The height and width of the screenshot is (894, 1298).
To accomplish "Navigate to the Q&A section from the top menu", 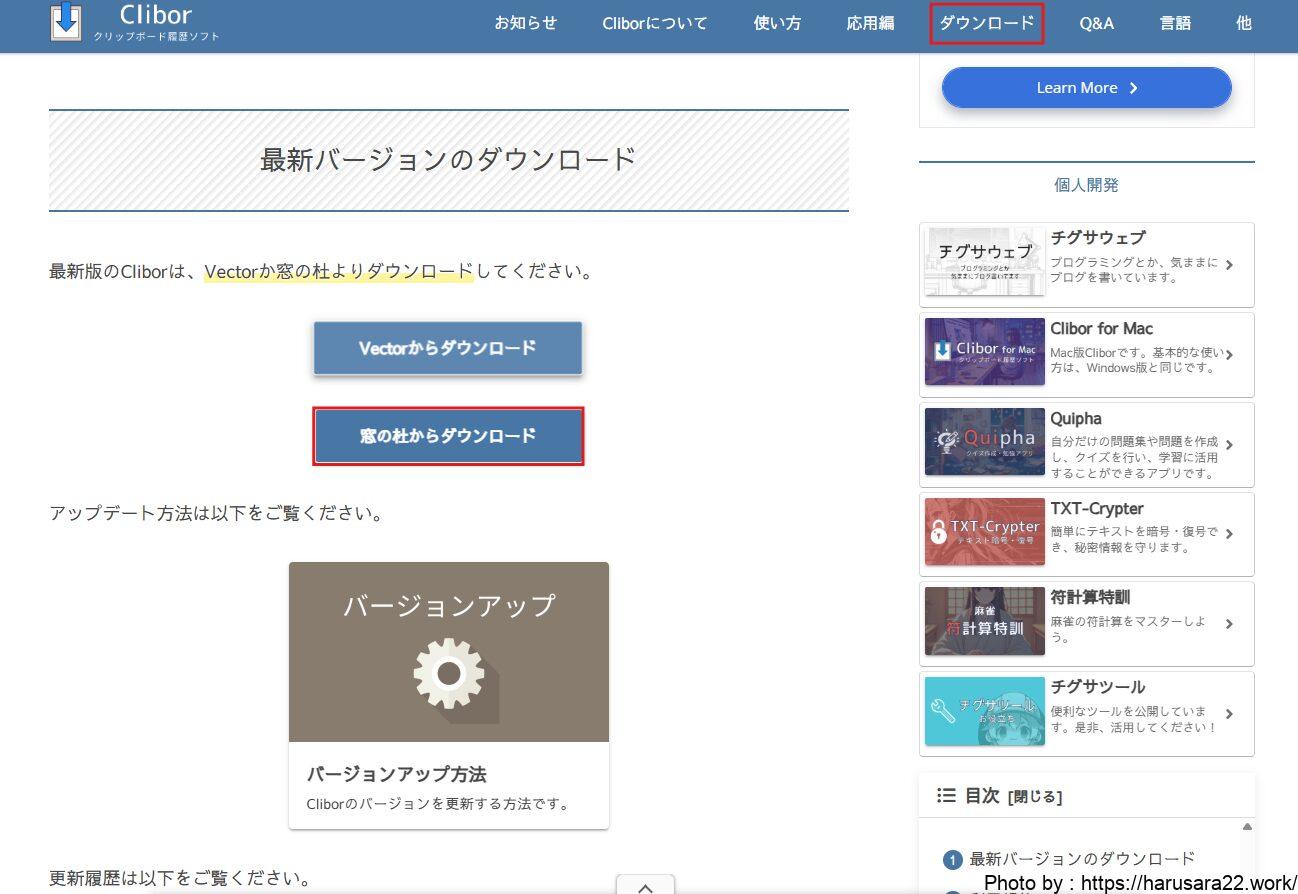I will [x=1096, y=23].
